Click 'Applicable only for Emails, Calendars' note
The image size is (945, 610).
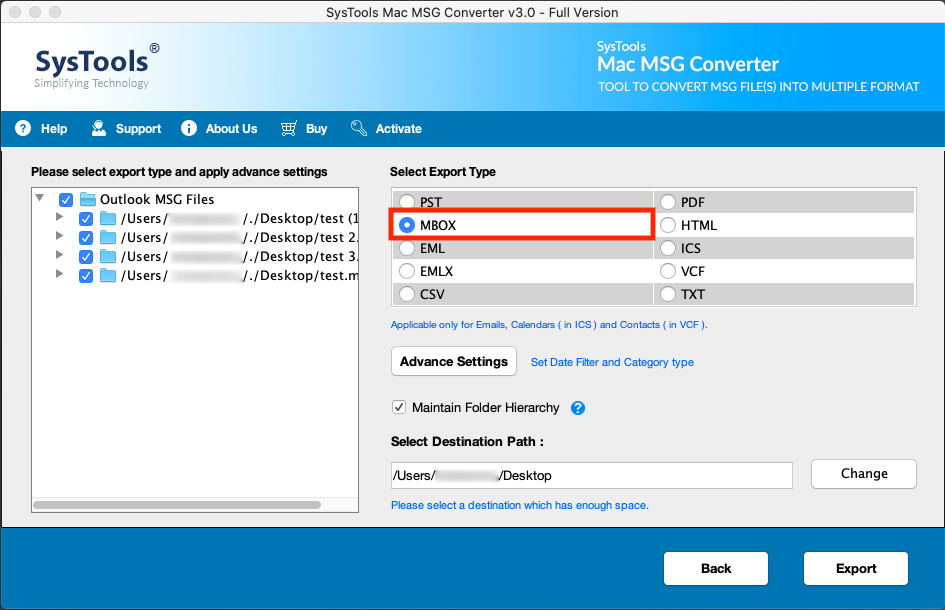pos(549,325)
